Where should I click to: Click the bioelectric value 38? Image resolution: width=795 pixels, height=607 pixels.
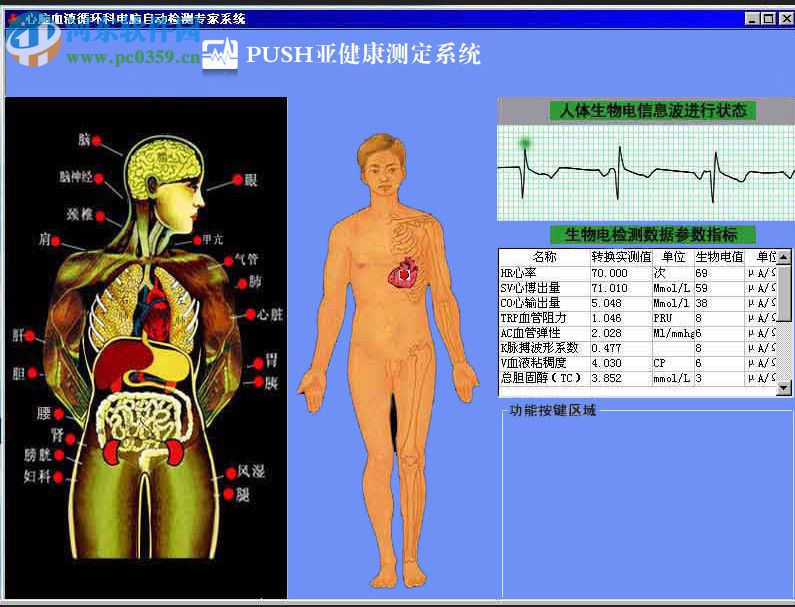click(702, 303)
